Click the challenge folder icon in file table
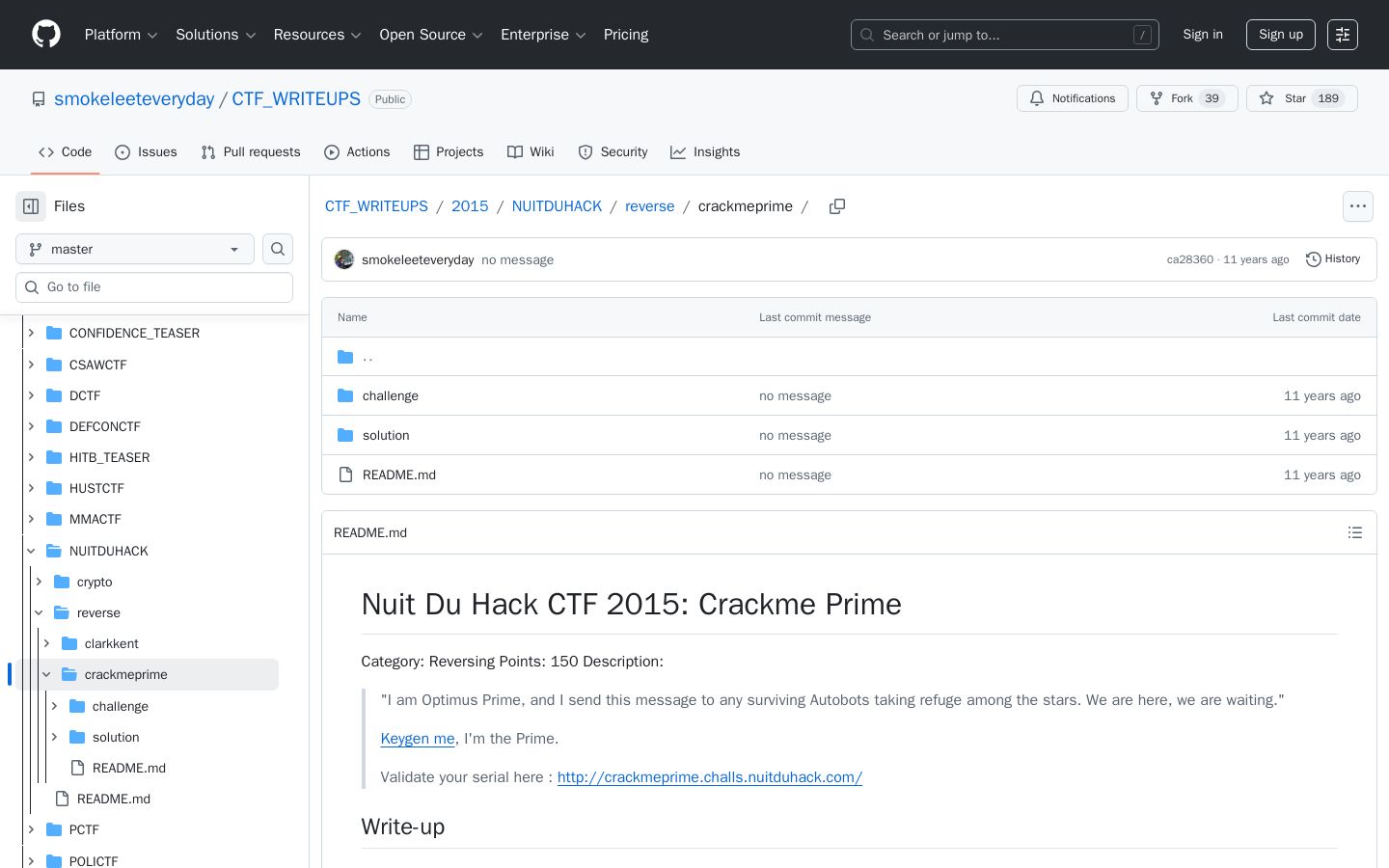This screenshot has width=1389, height=868. click(345, 395)
